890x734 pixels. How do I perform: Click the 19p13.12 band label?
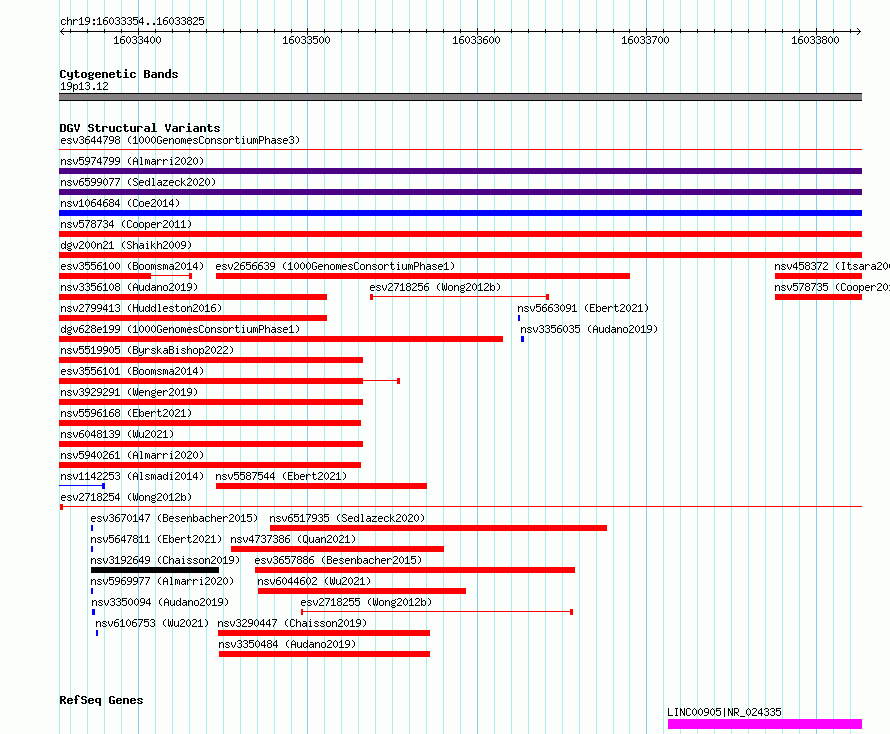click(x=84, y=86)
